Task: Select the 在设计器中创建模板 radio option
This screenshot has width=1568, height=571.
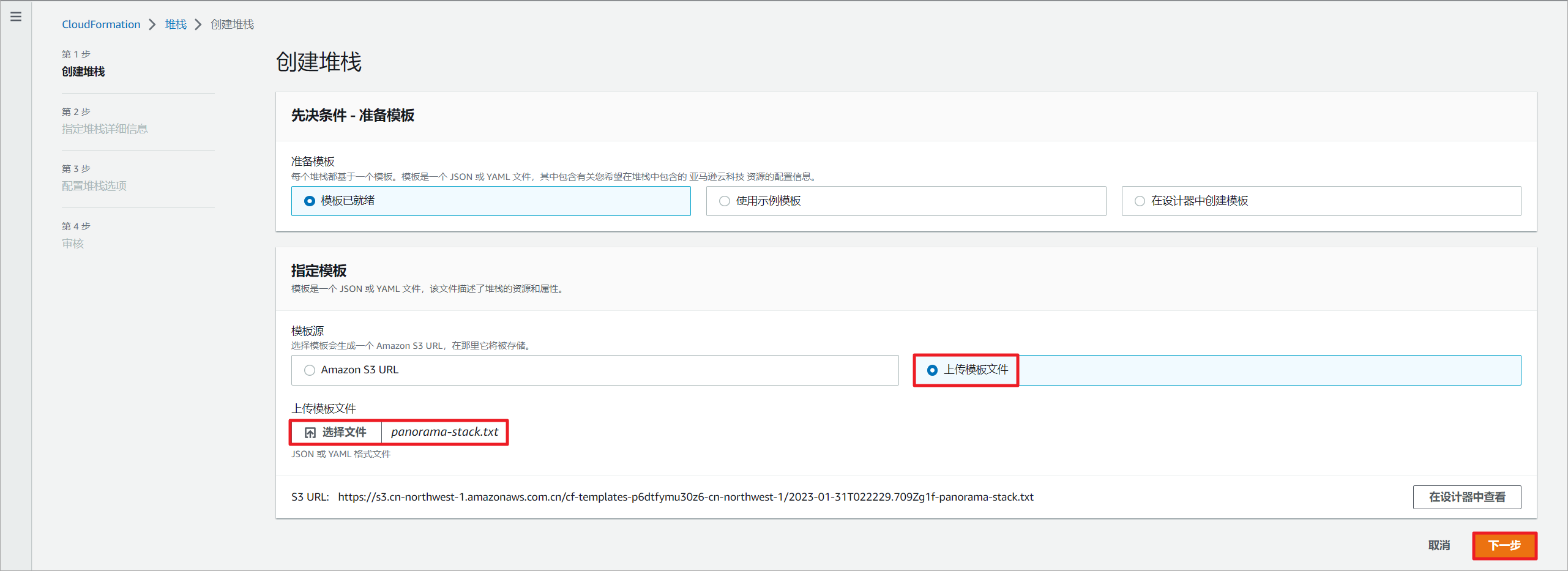Action: [1321, 201]
